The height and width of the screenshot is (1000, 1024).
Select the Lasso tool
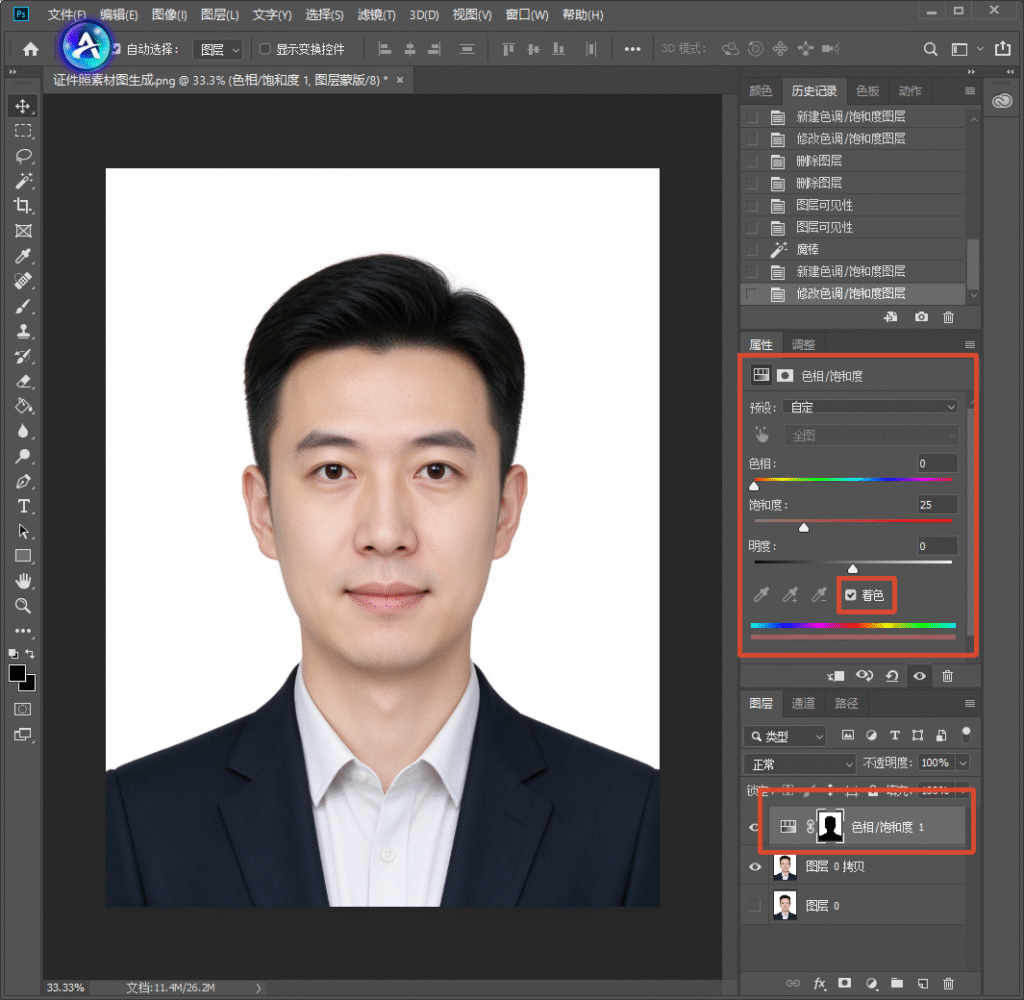pos(23,156)
